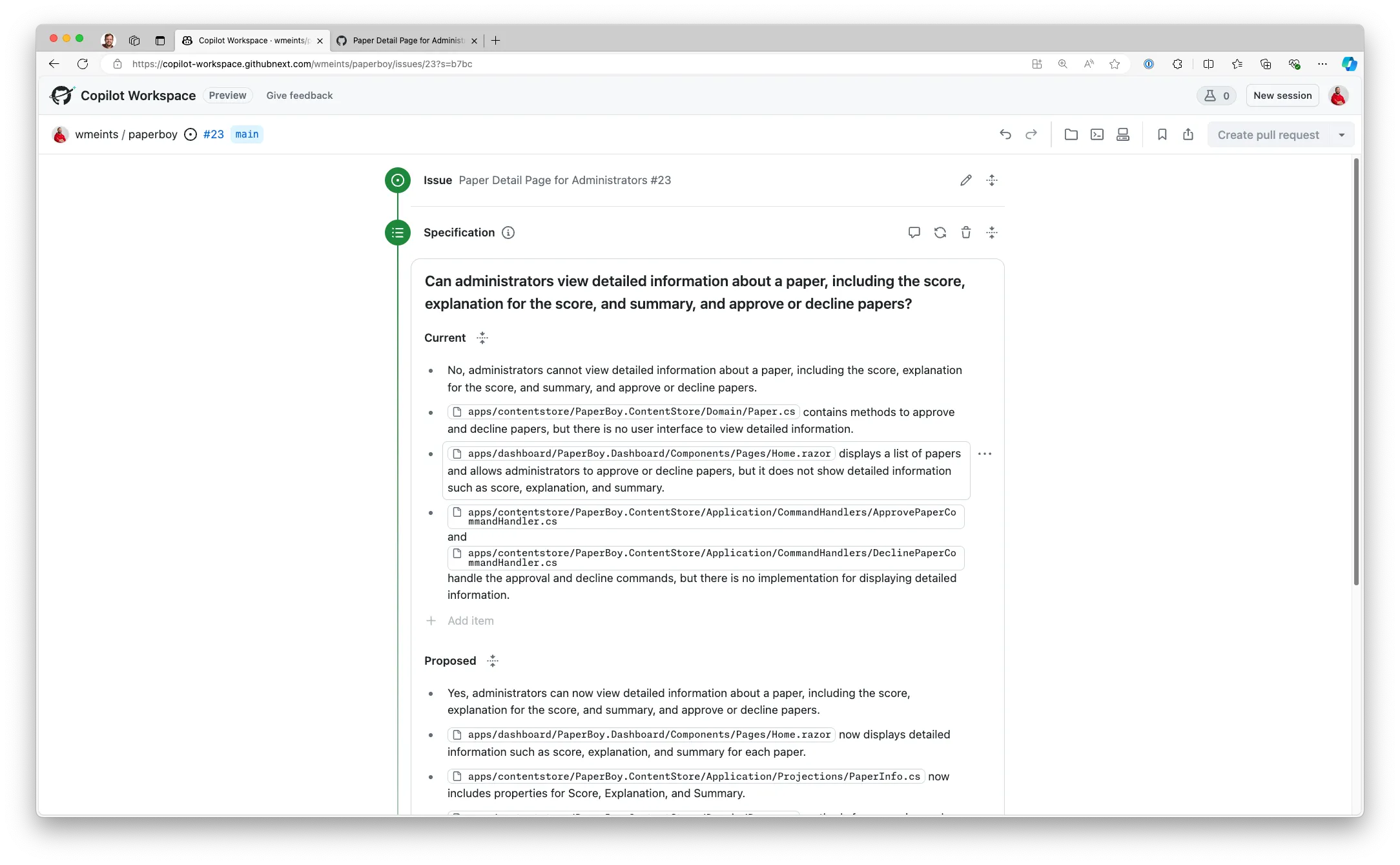The height and width of the screenshot is (865, 1400).
Task: Click the redo arrow button
Action: click(x=1031, y=134)
